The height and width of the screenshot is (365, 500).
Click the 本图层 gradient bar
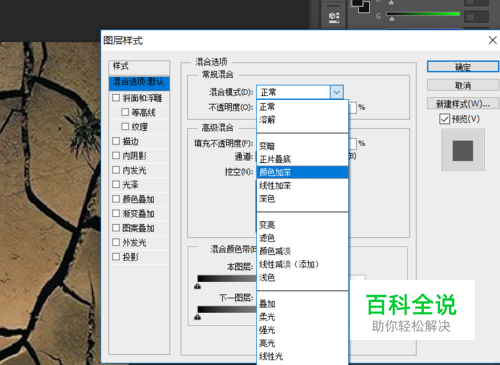227,279
